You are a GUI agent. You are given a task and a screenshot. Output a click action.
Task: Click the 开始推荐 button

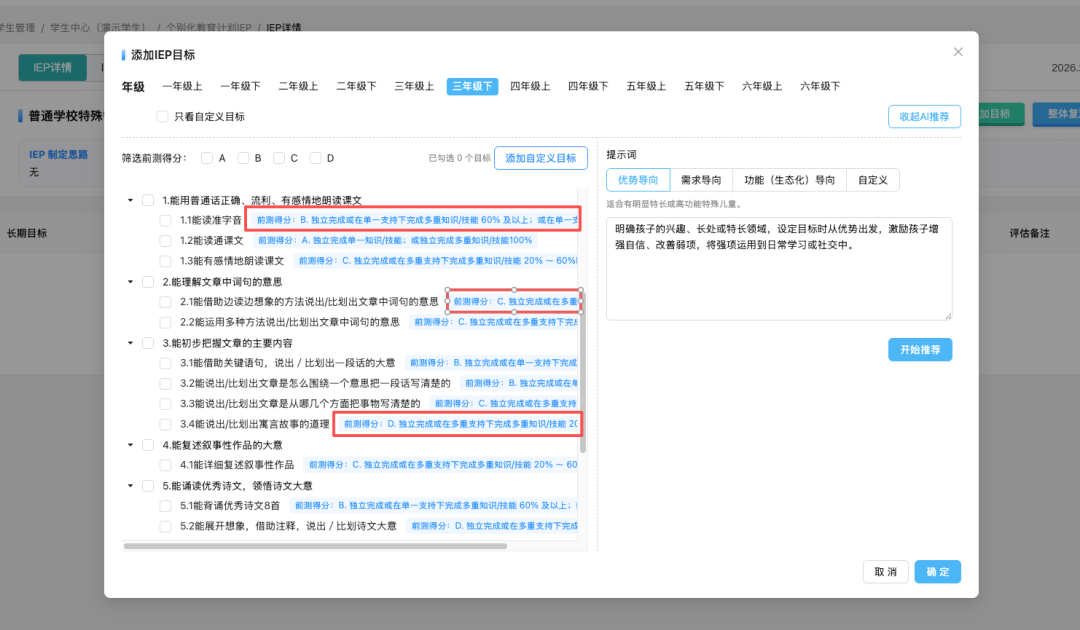pos(920,350)
